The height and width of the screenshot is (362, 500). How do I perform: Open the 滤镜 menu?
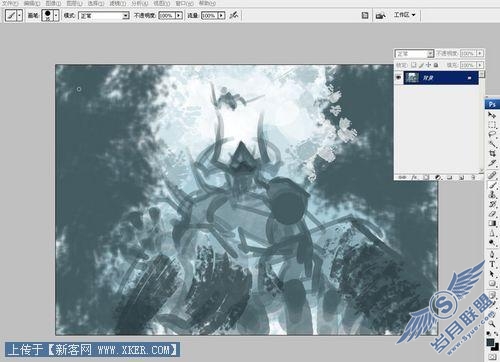117,3
